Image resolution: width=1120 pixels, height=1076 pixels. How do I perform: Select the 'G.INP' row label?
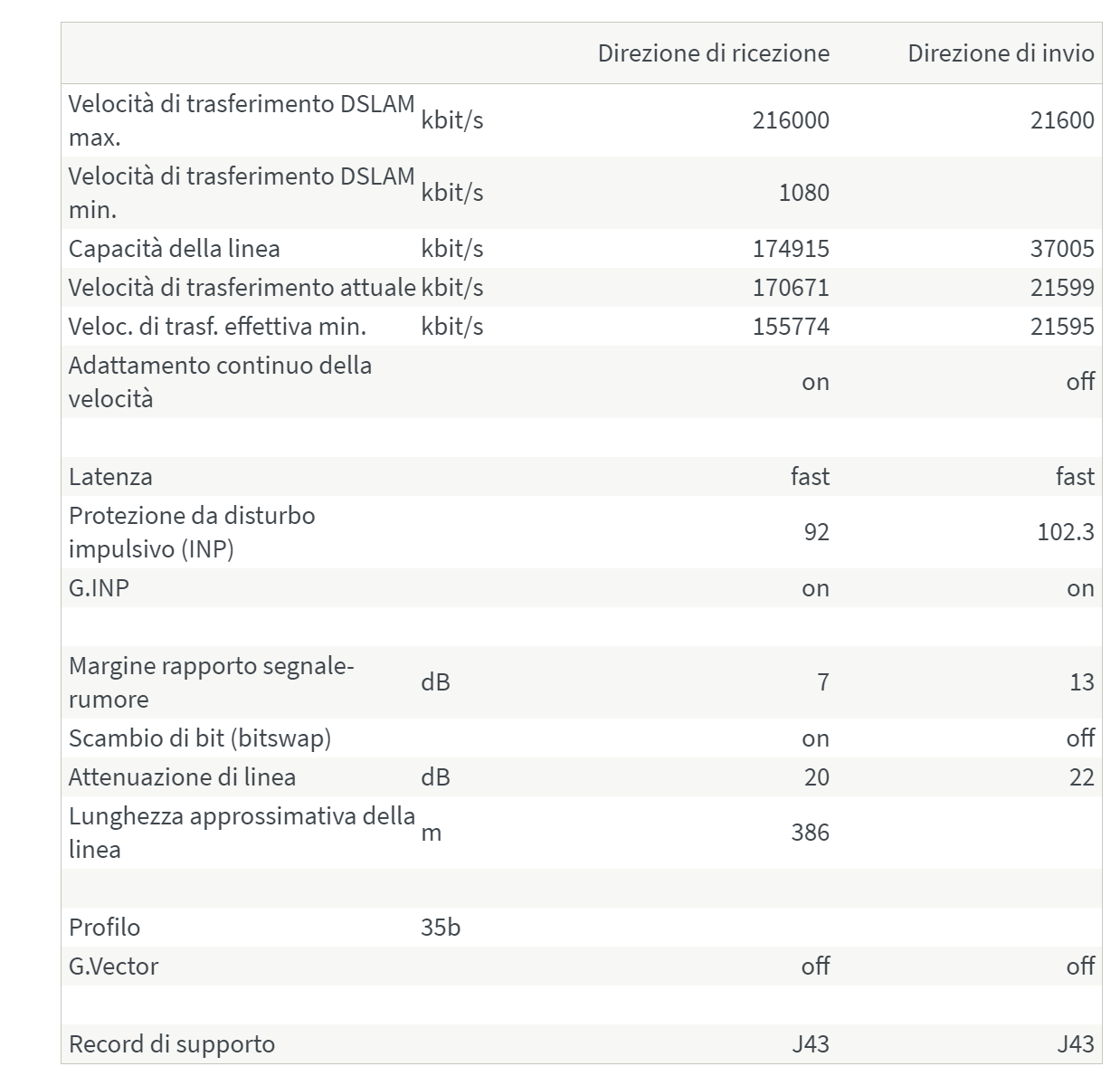99,588
